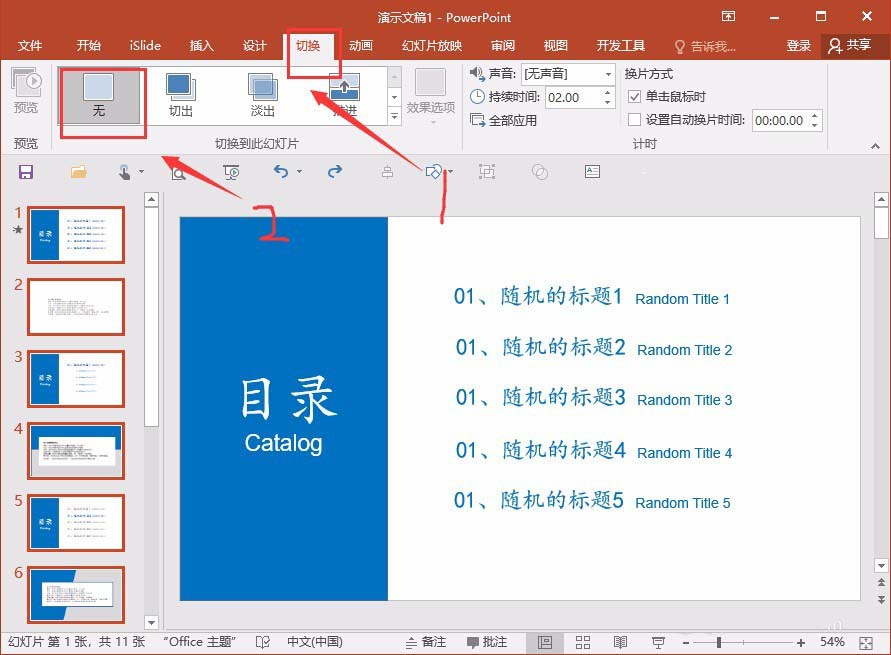Click the 声音 speaker icon

477,72
